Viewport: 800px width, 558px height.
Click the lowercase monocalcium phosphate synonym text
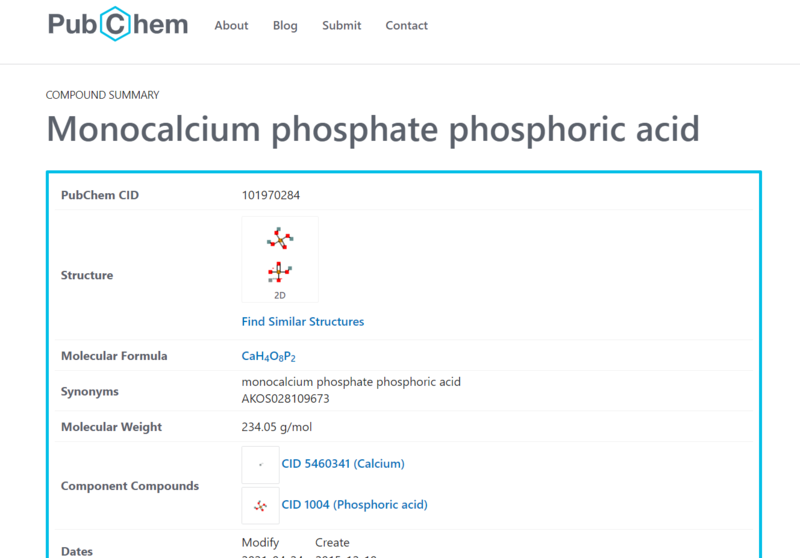click(351, 382)
